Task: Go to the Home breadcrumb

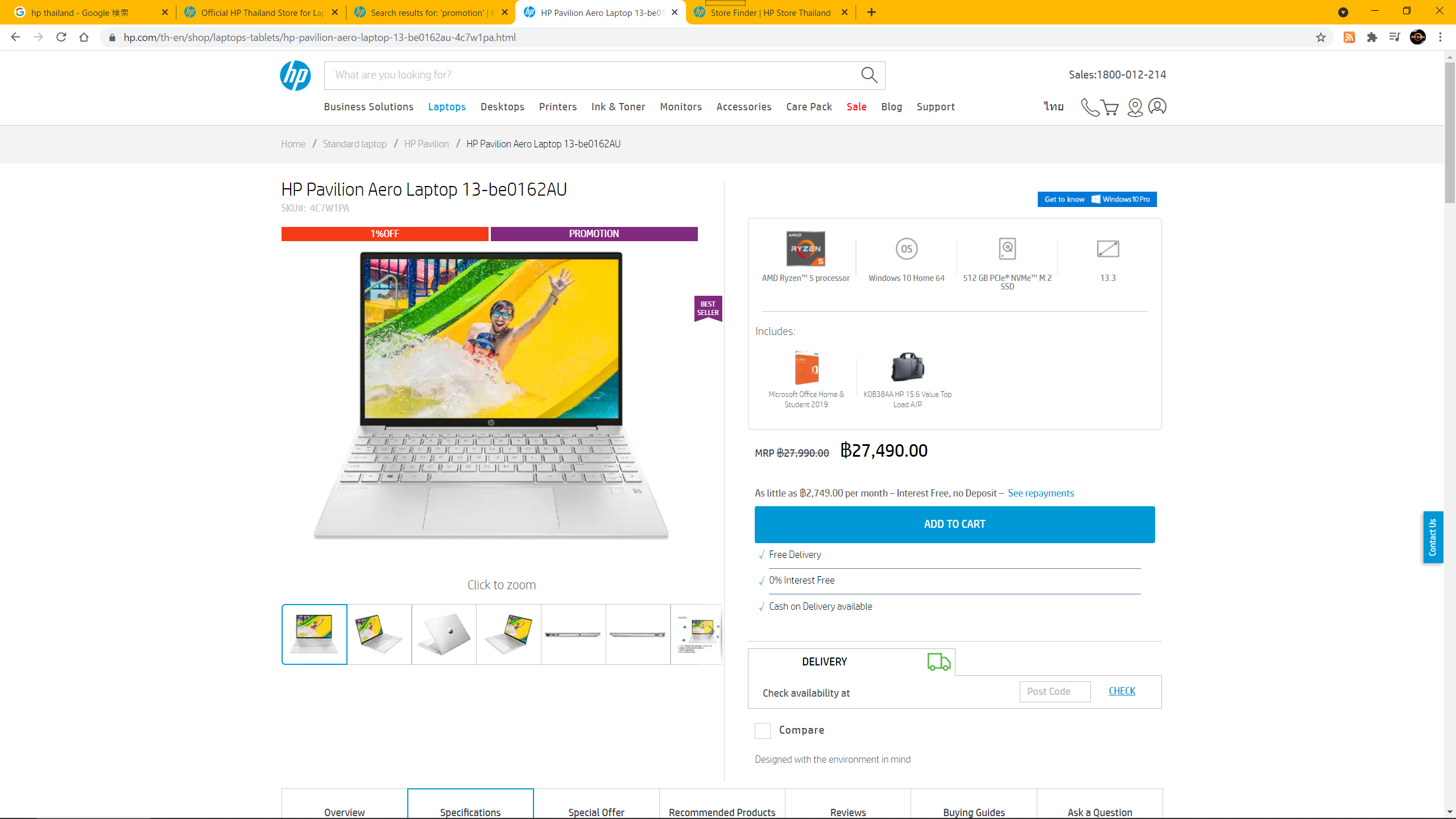Action: tap(293, 144)
